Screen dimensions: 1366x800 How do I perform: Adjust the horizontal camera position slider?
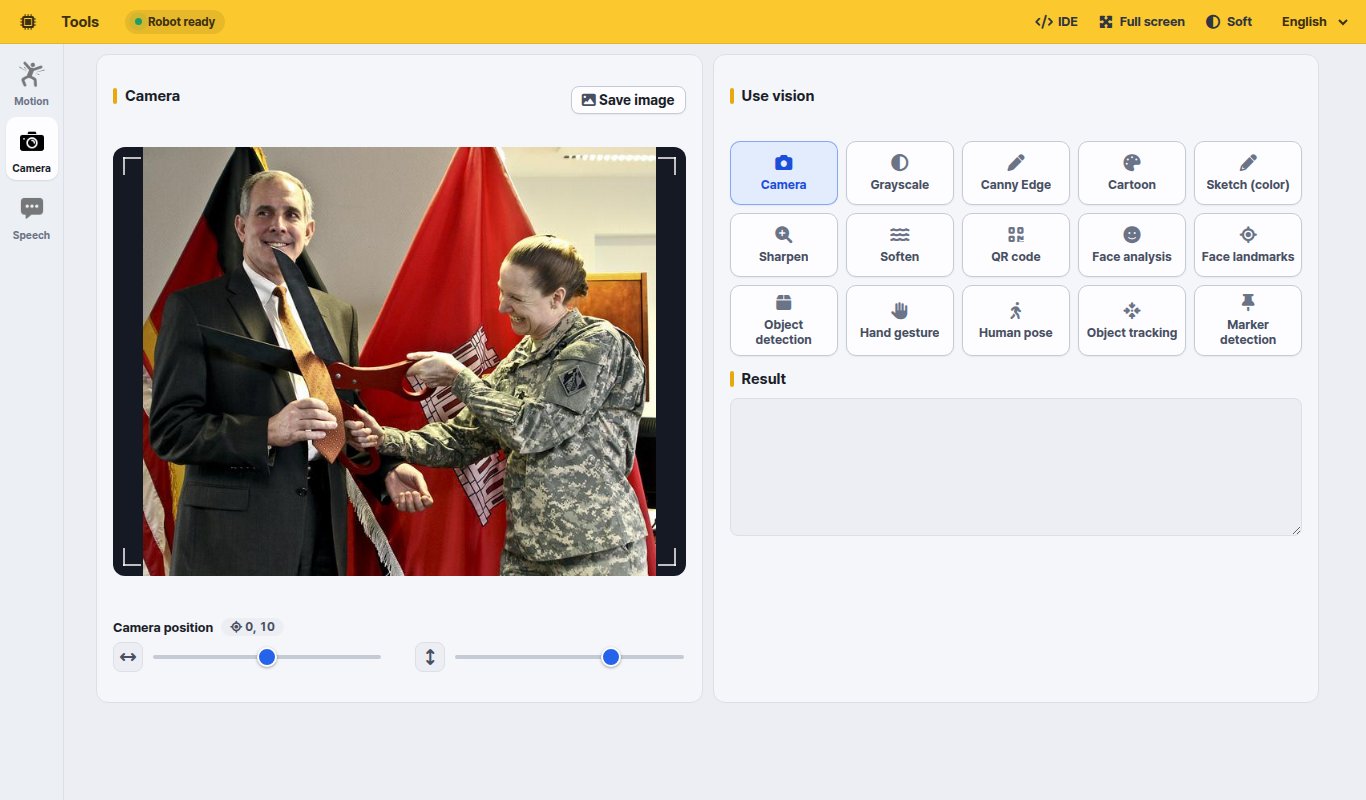(267, 657)
